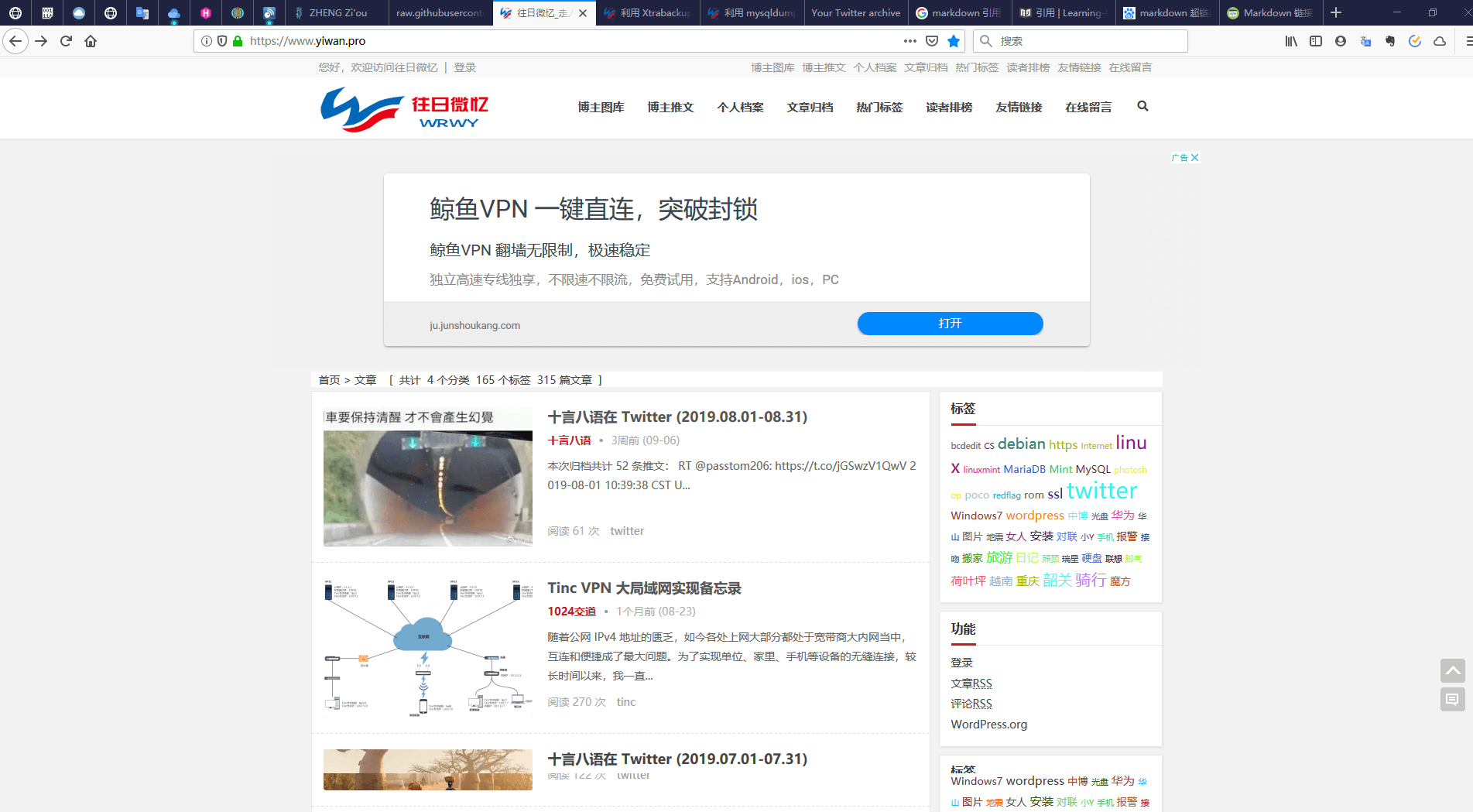
Task: Switch to Your Twitter archive tab
Action: 855,12
